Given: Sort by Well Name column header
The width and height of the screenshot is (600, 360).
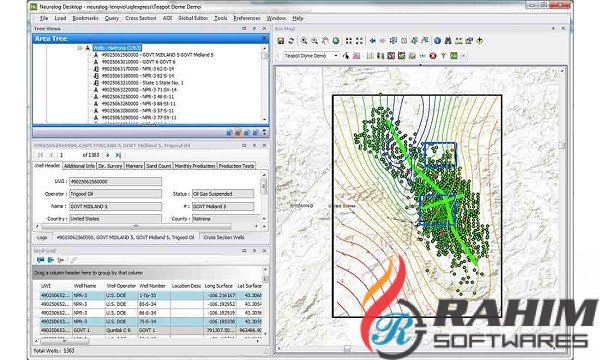Looking at the screenshot, I should click(85, 286).
